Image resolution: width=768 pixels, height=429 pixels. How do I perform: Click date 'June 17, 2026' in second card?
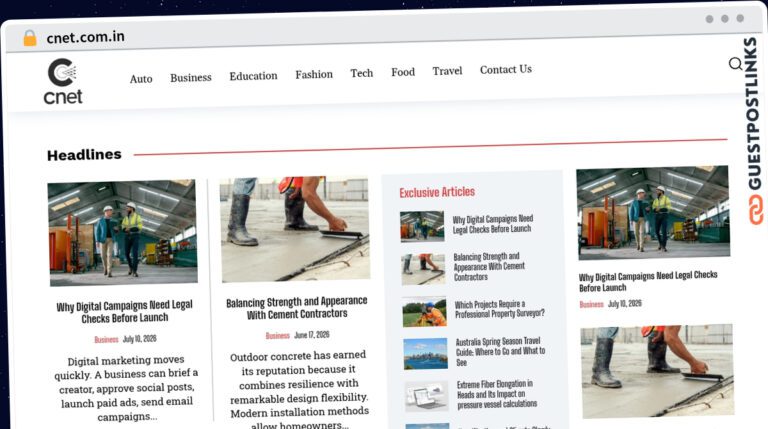pos(312,335)
